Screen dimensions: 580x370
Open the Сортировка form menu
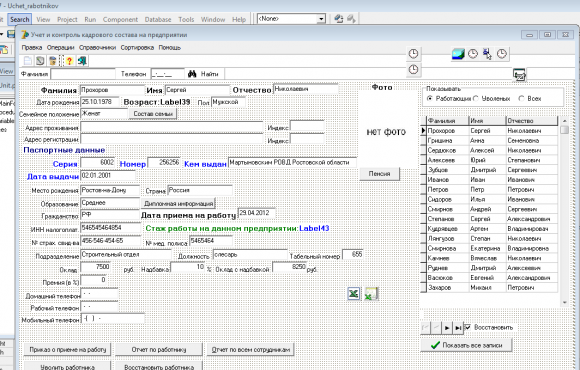click(137, 47)
